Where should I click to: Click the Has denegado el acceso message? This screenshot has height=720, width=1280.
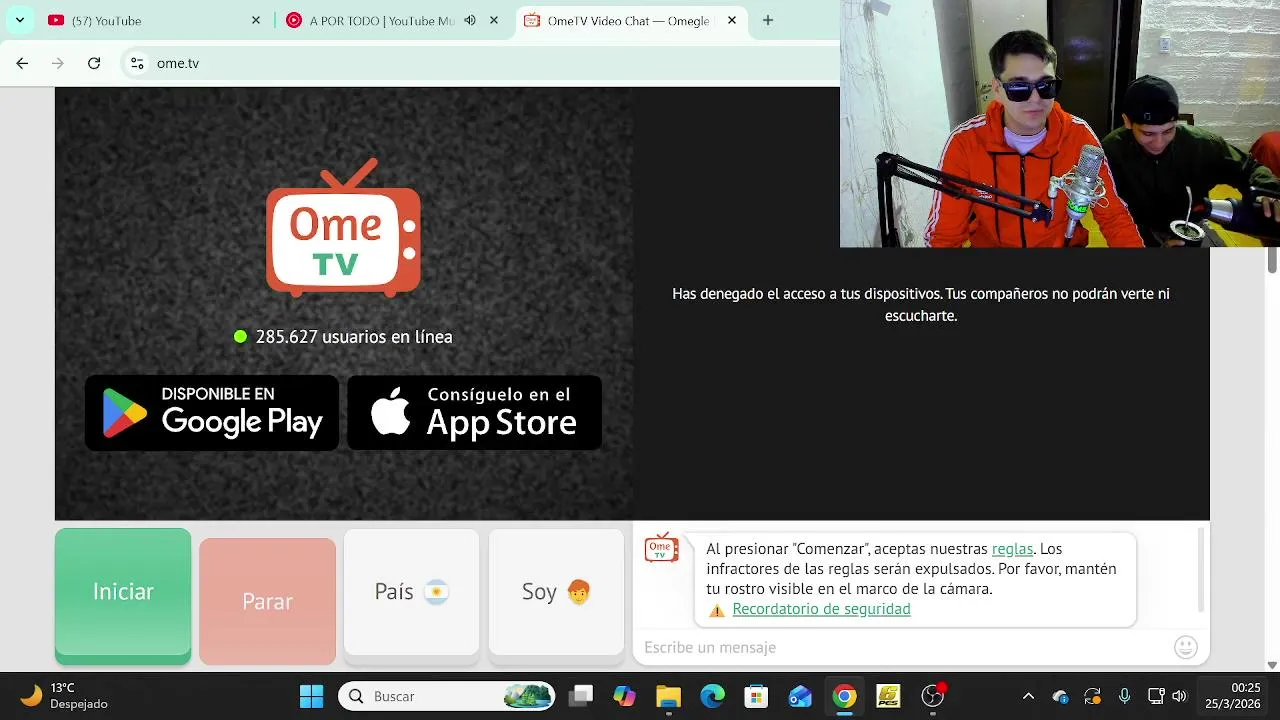click(921, 304)
